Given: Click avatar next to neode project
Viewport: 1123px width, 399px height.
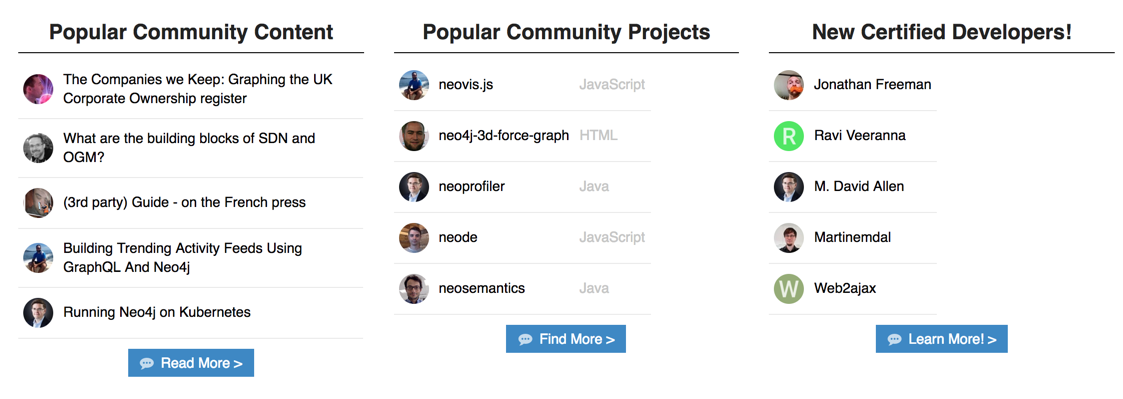Looking at the screenshot, I should click(x=413, y=238).
